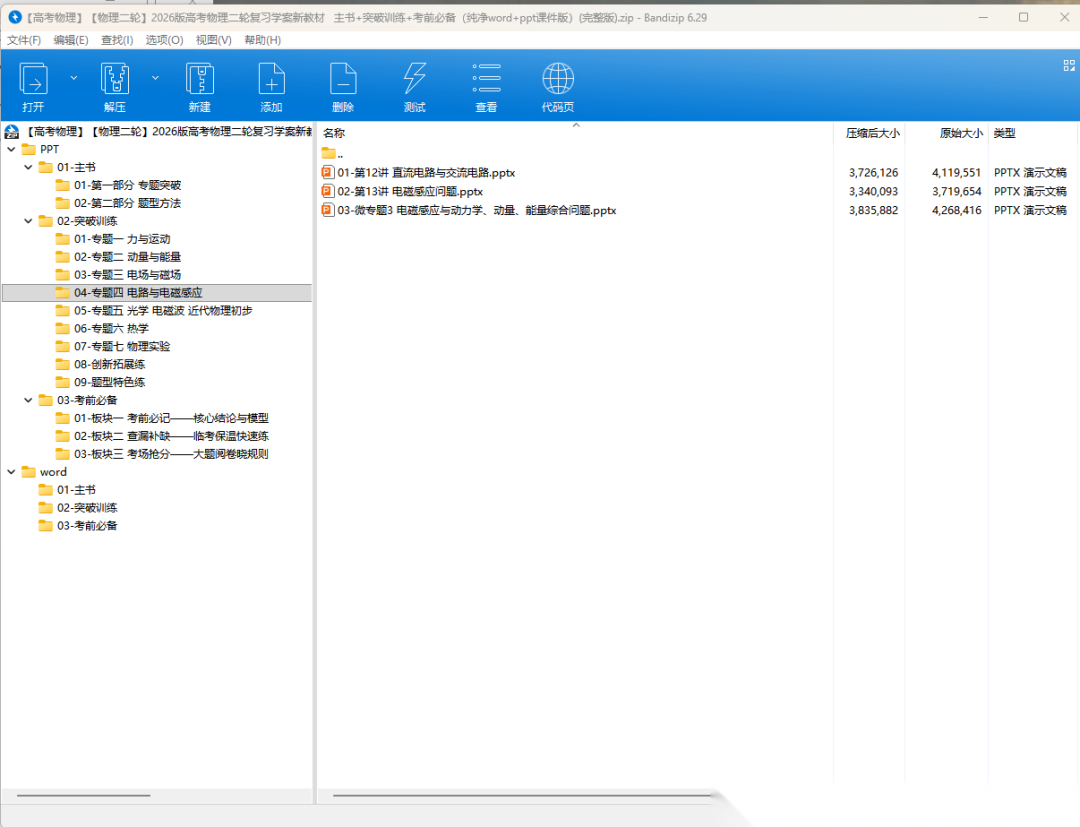Click the Test (测试) archive icon

point(414,80)
